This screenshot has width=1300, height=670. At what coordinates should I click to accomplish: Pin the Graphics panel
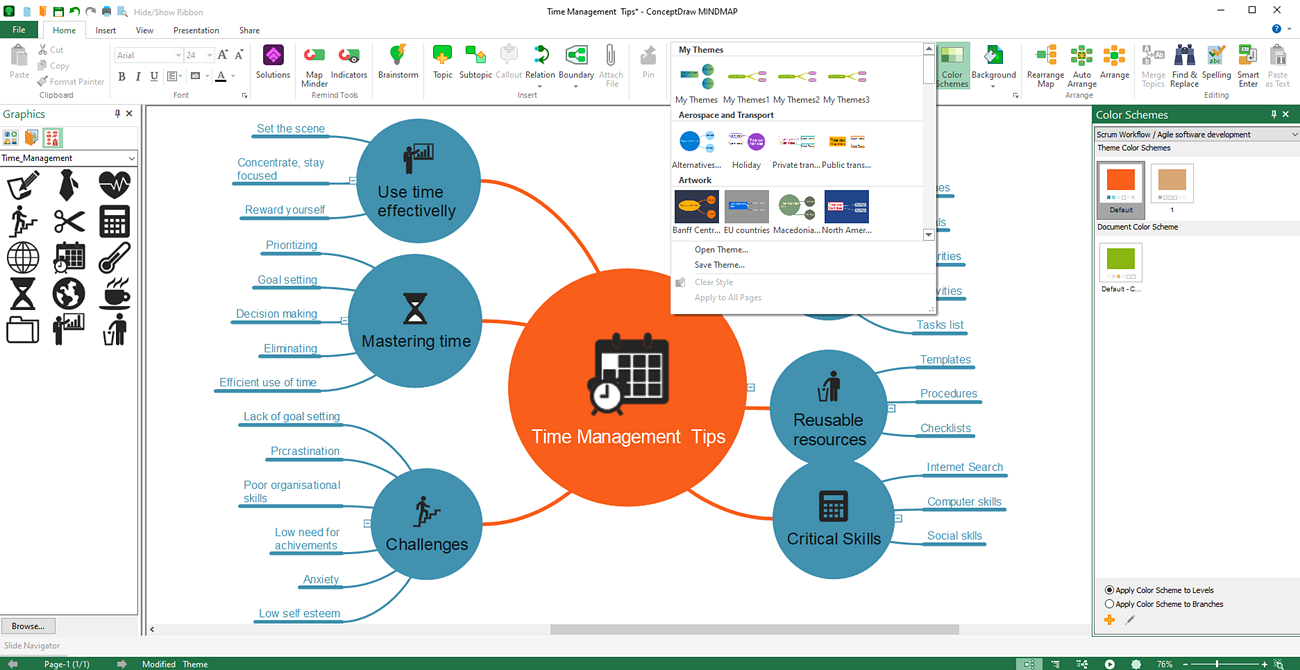click(x=117, y=114)
